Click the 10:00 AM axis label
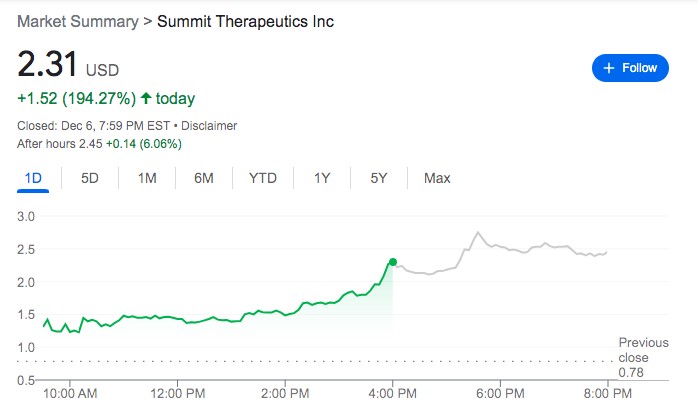Image resolution: width=698 pixels, height=420 pixels. (70, 393)
